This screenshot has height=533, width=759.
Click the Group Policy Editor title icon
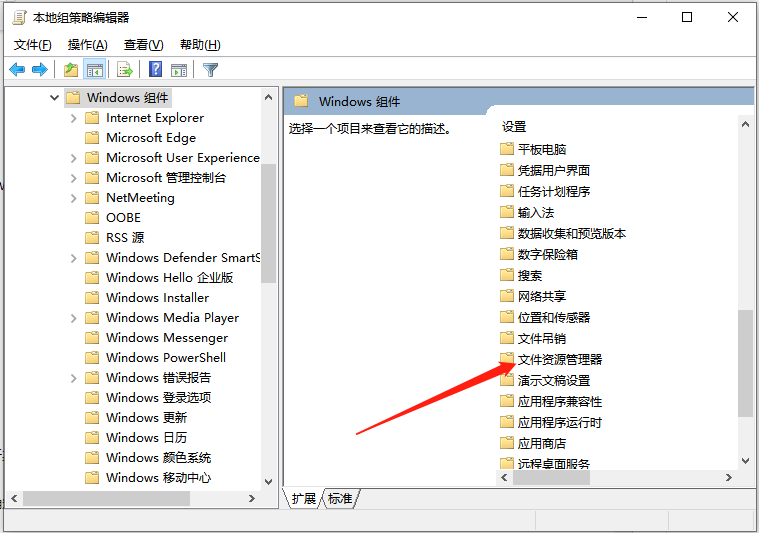click(19, 17)
